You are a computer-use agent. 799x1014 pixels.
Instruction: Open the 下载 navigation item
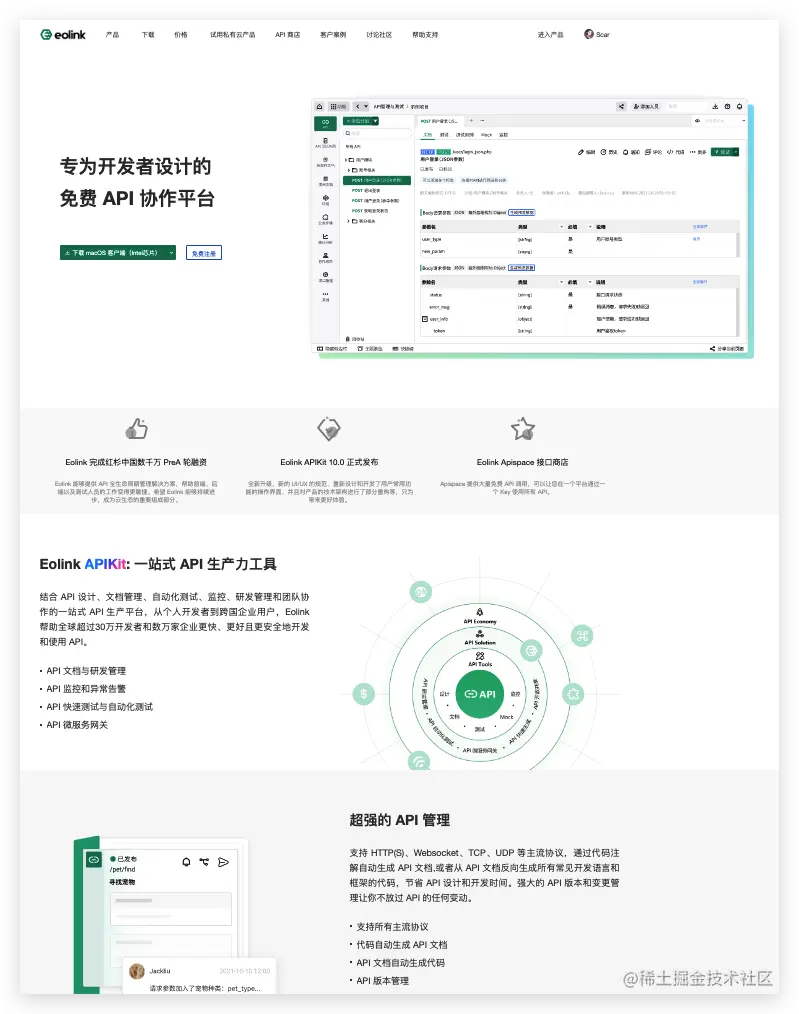tap(148, 35)
